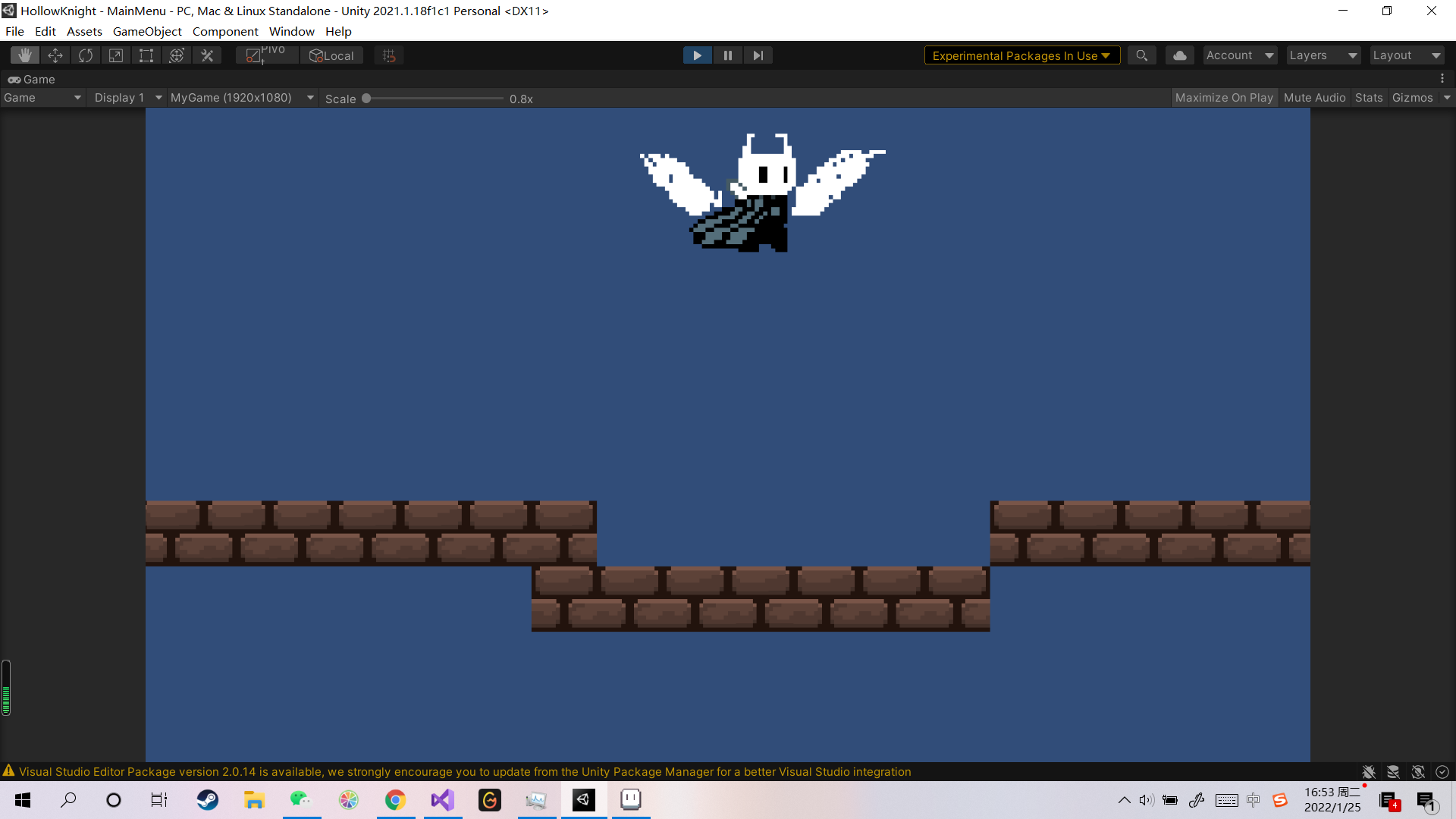Open the Assets menu
Viewport: 1456px width, 819px height.
(84, 31)
